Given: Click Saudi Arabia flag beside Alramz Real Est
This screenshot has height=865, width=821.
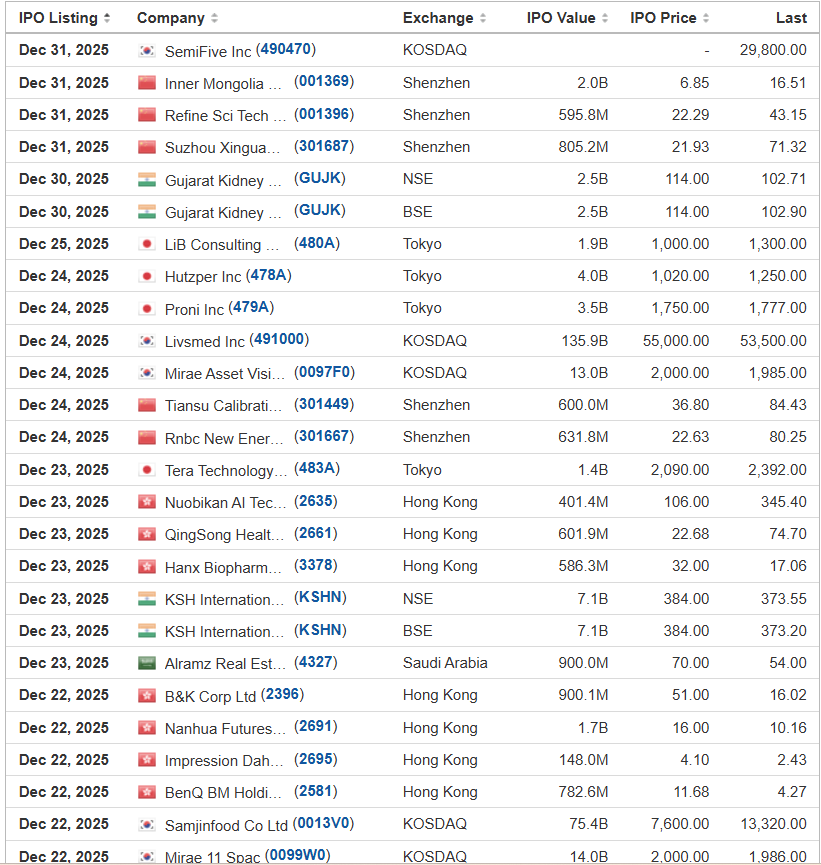Looking at the screenshot, I should click(x=147, y=663).
